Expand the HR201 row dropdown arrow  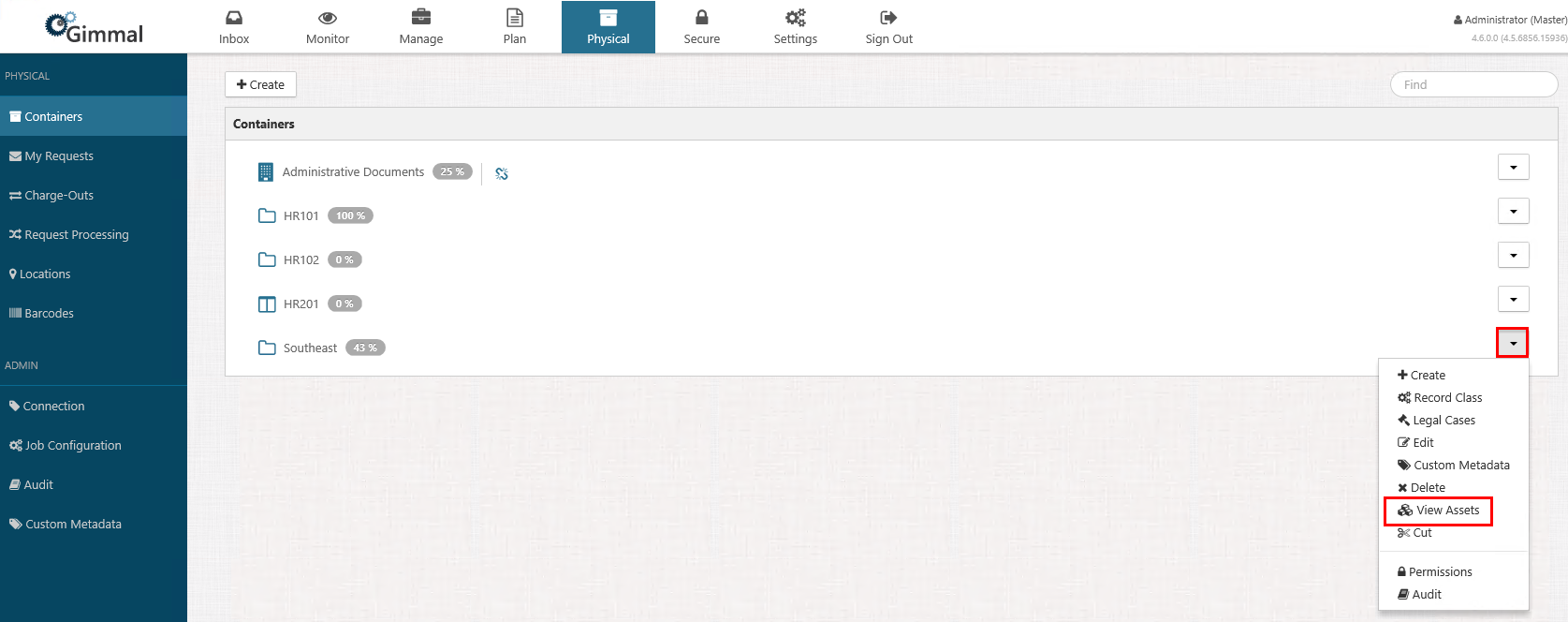coord(1513,299)
